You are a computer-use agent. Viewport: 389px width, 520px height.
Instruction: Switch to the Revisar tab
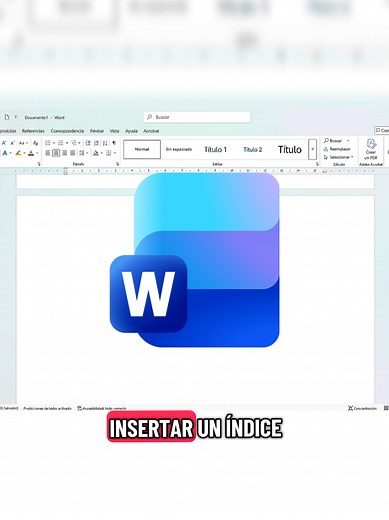click(97, 131)
